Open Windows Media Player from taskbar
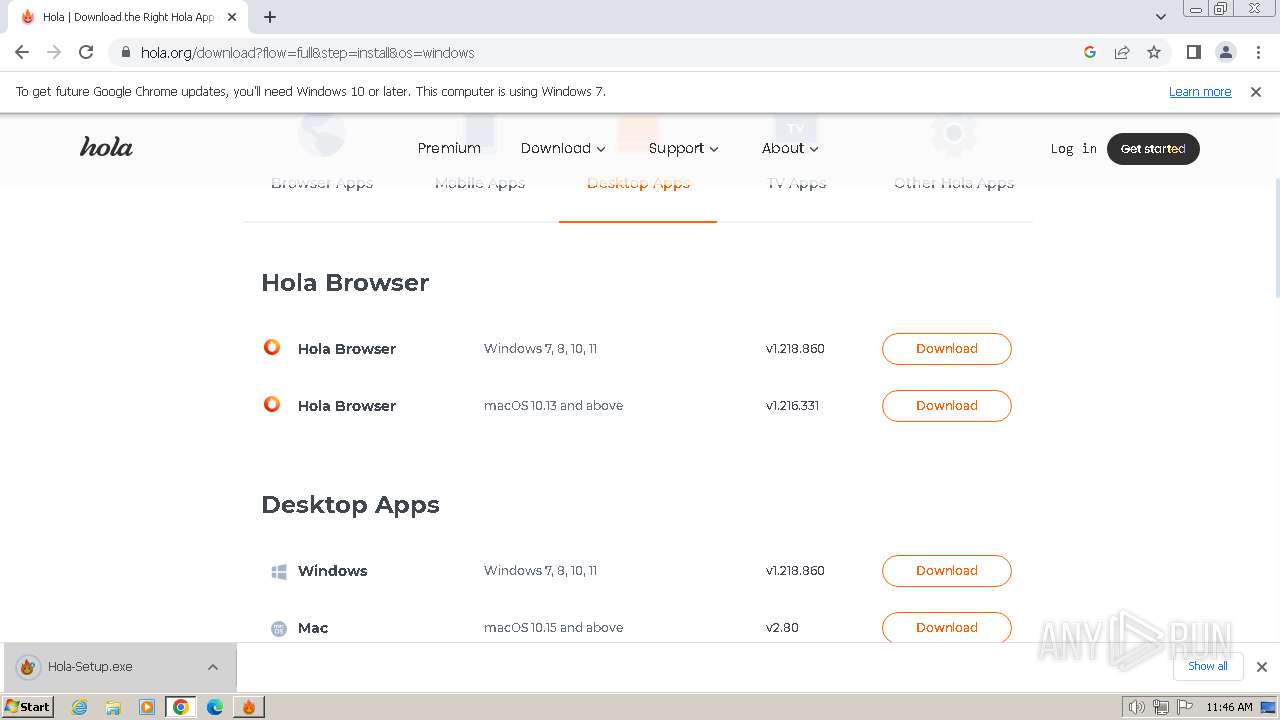Viewport: 1280px width, 720px height. pyautogui.click(x=147, y=707)
